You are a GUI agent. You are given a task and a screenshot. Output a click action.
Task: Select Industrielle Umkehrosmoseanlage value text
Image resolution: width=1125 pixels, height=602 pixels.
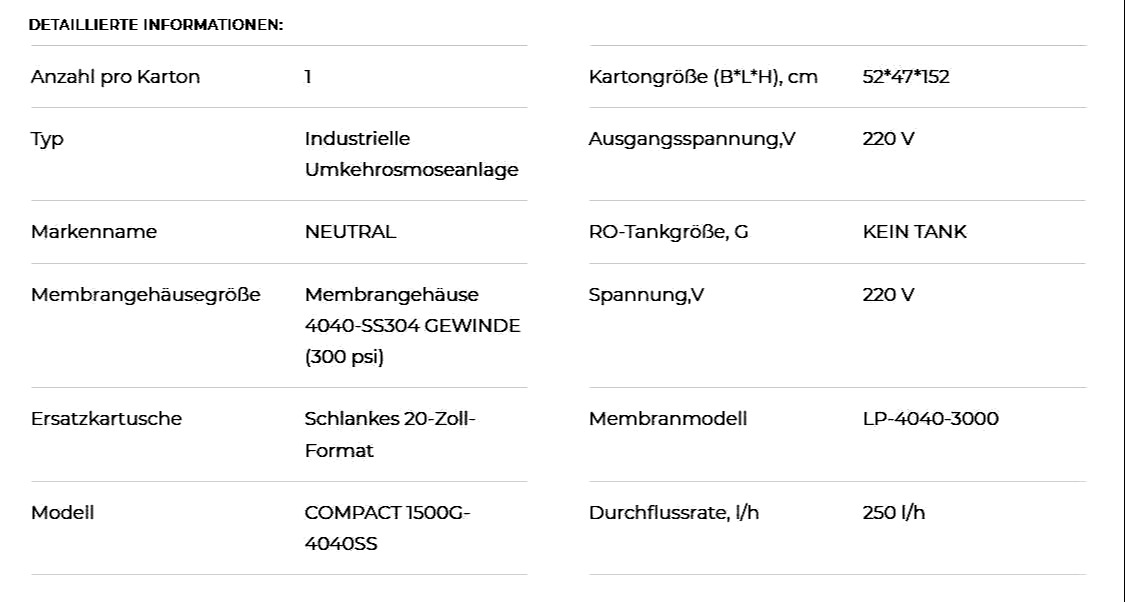click(x=412, y=154)
